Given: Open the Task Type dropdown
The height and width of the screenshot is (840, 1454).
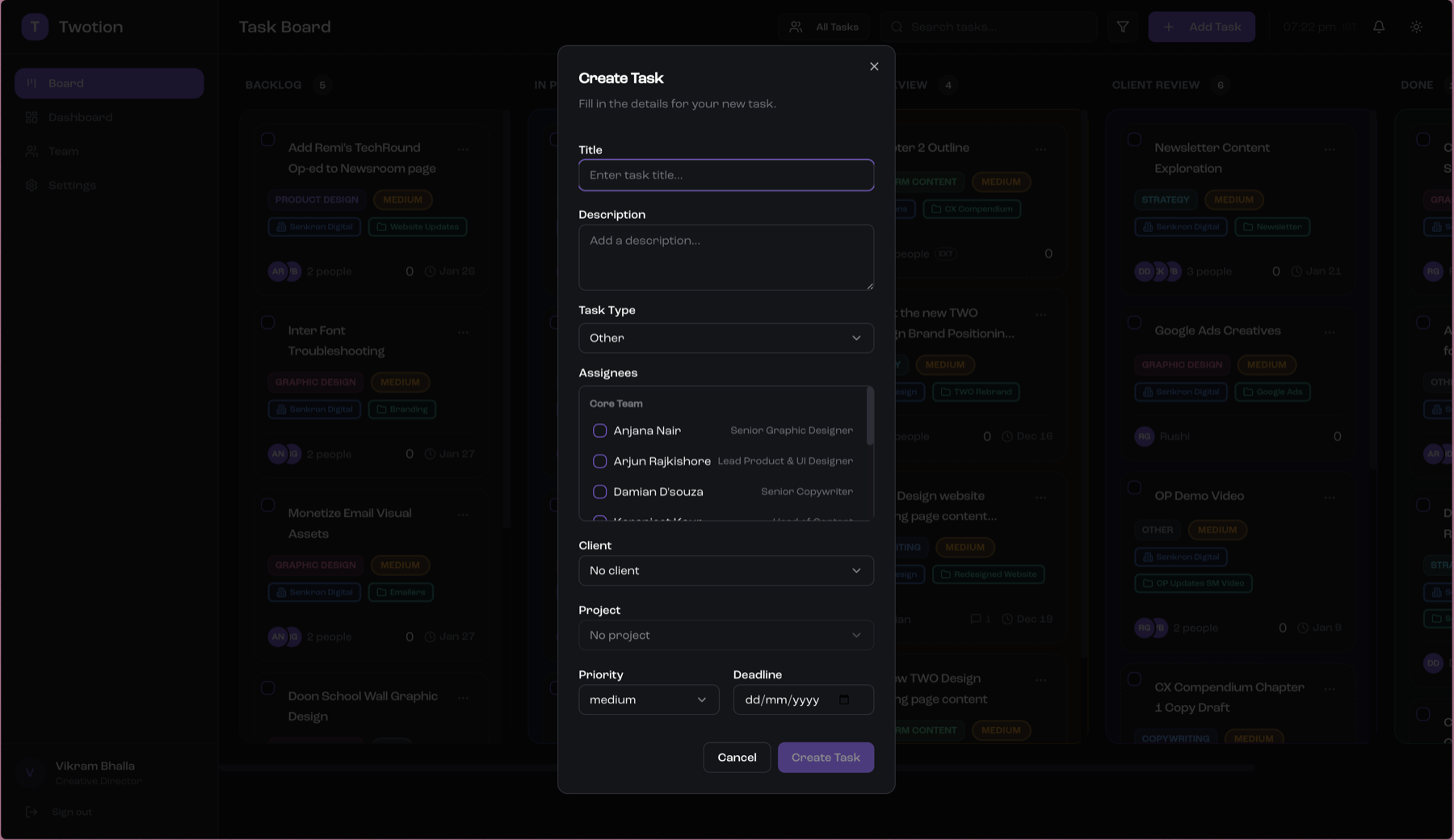Looking at the screenshot, I should click(x=725, y=338).
